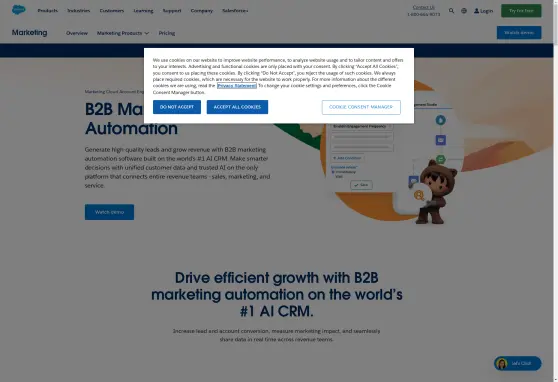Click the email envelope icon in illustration

point(441,140)
